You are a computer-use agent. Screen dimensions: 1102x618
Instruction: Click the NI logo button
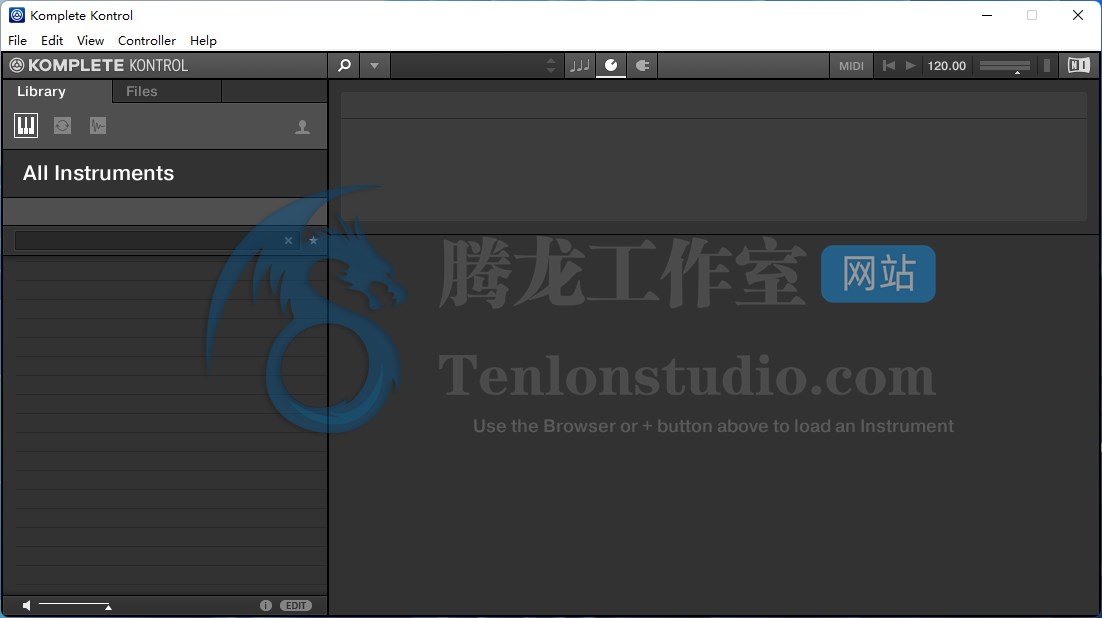tap(1078, 65)
